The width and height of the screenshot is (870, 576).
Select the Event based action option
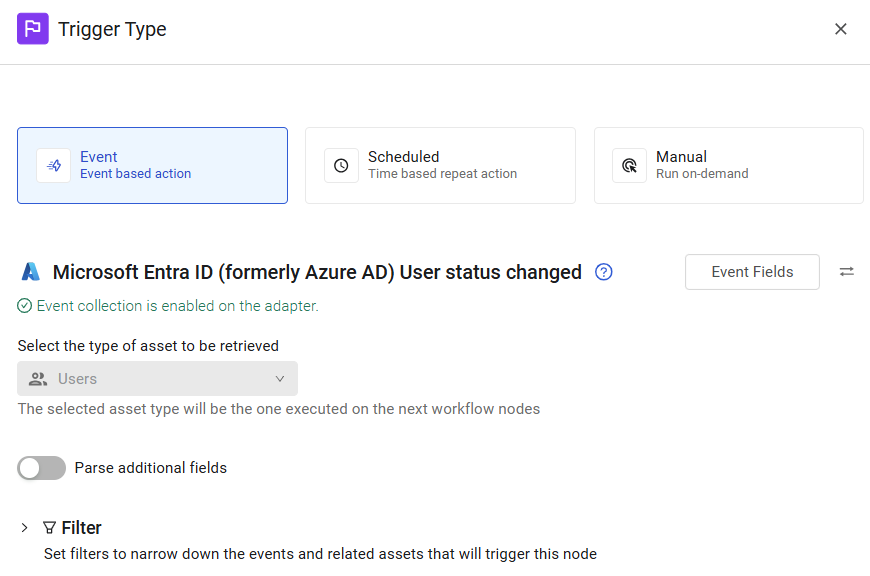[152, 165]
